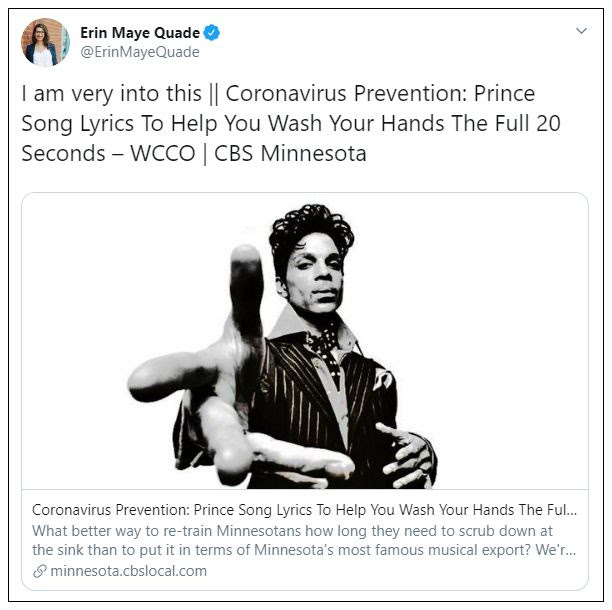Open Erin Maye Quade's profile avatar
The height and width of the screenshot is (610, 612).
(x=45, y=42)
